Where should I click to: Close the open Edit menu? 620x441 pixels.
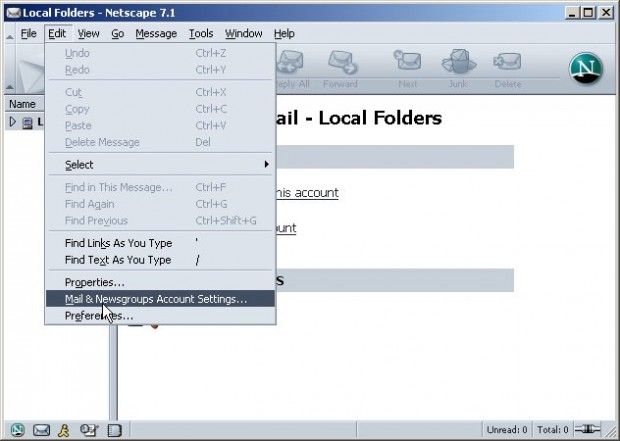click(57, 34)
